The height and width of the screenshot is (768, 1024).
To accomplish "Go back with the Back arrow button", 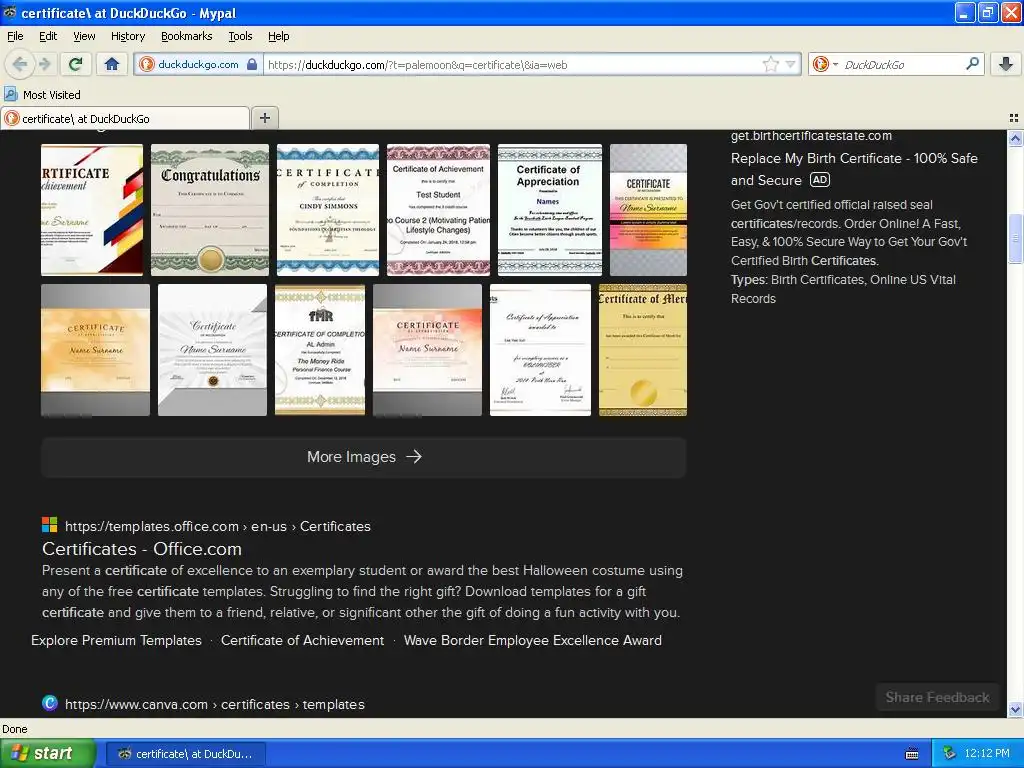I will 20,64.
